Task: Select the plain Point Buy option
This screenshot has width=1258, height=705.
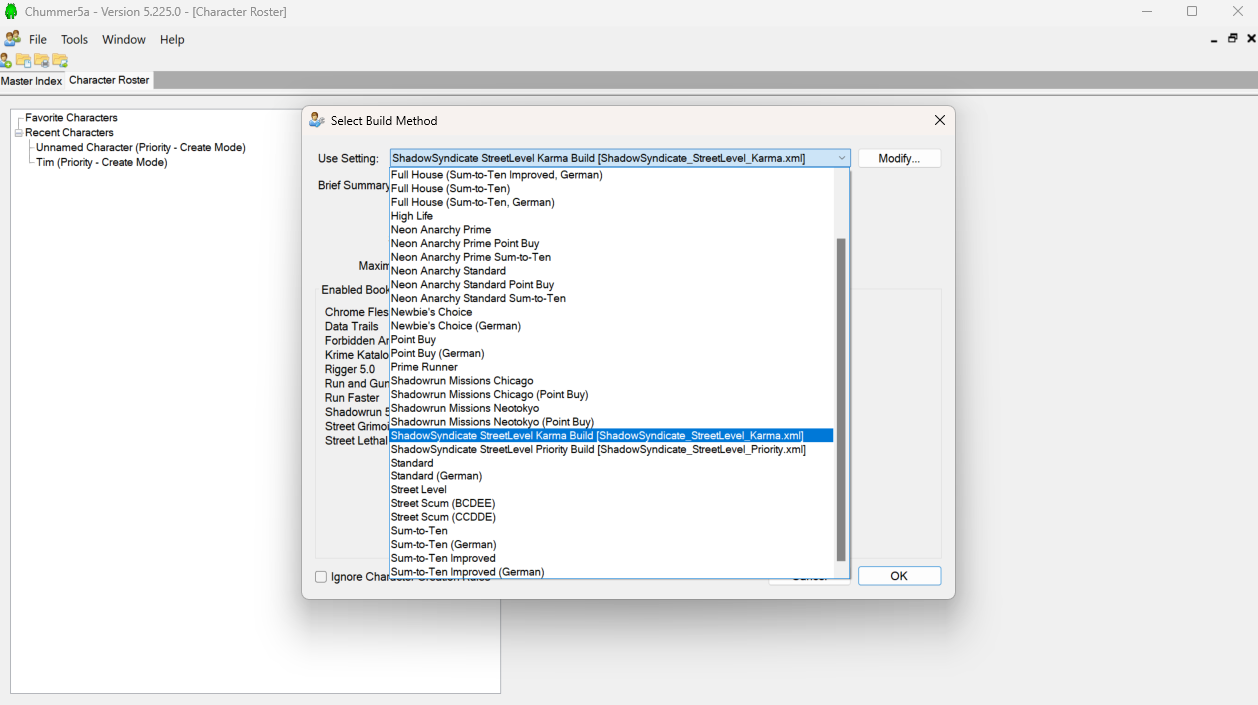Action: coord(611,340)
